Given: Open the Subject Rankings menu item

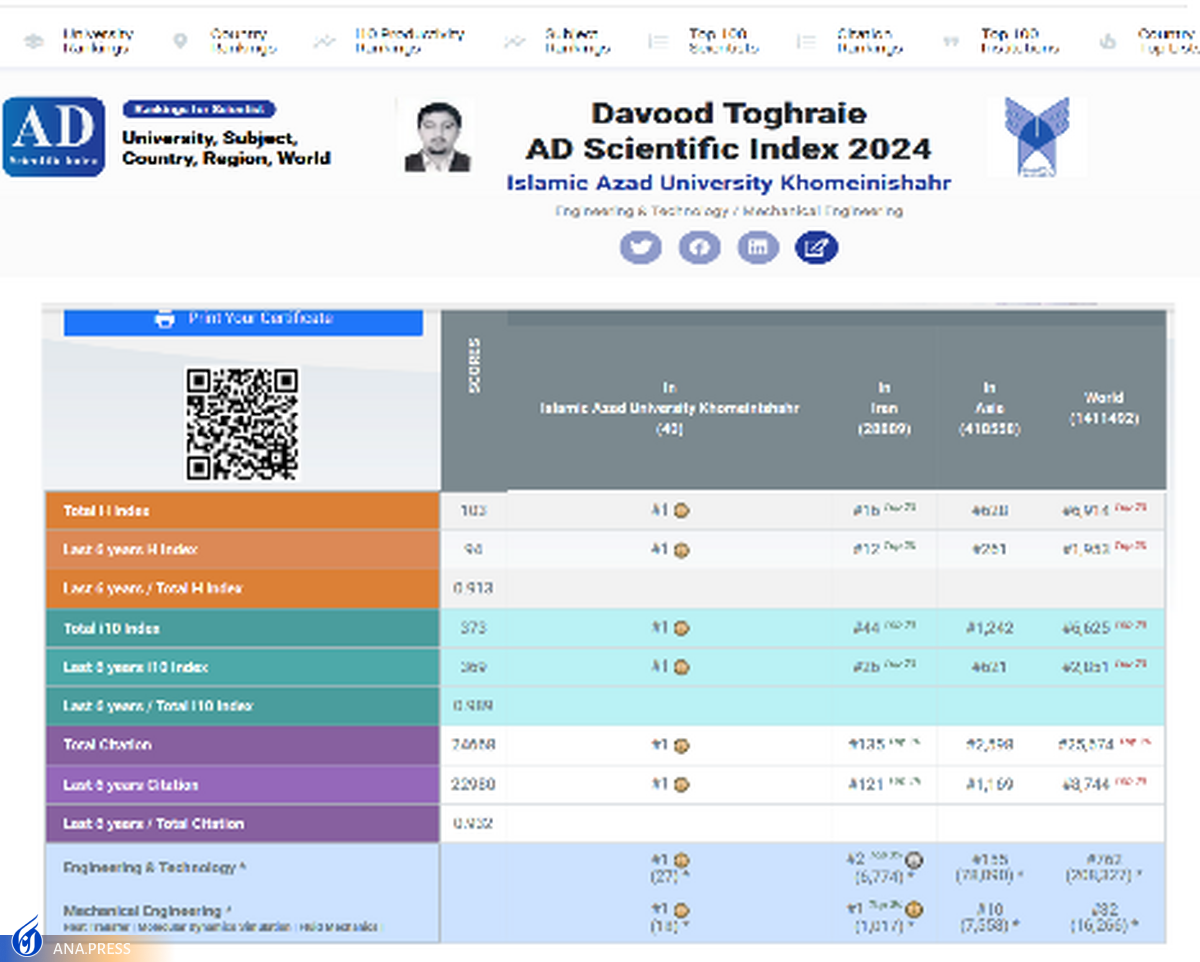Looking at the screenshot, I should tap(577, 42).
